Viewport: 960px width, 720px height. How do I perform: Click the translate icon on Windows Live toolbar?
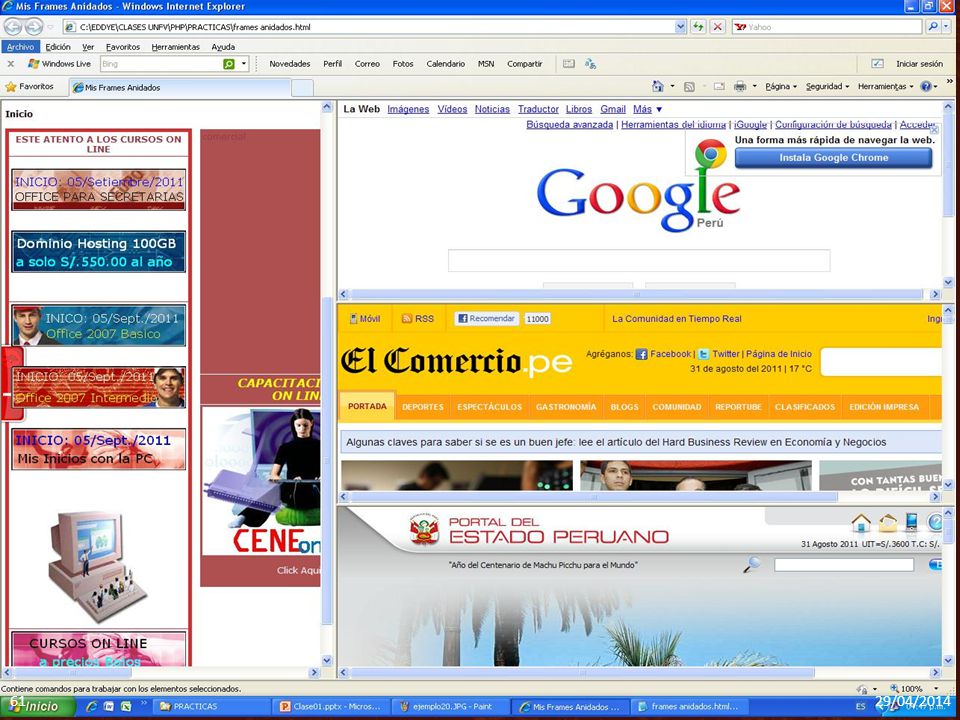tap(590, 64)
